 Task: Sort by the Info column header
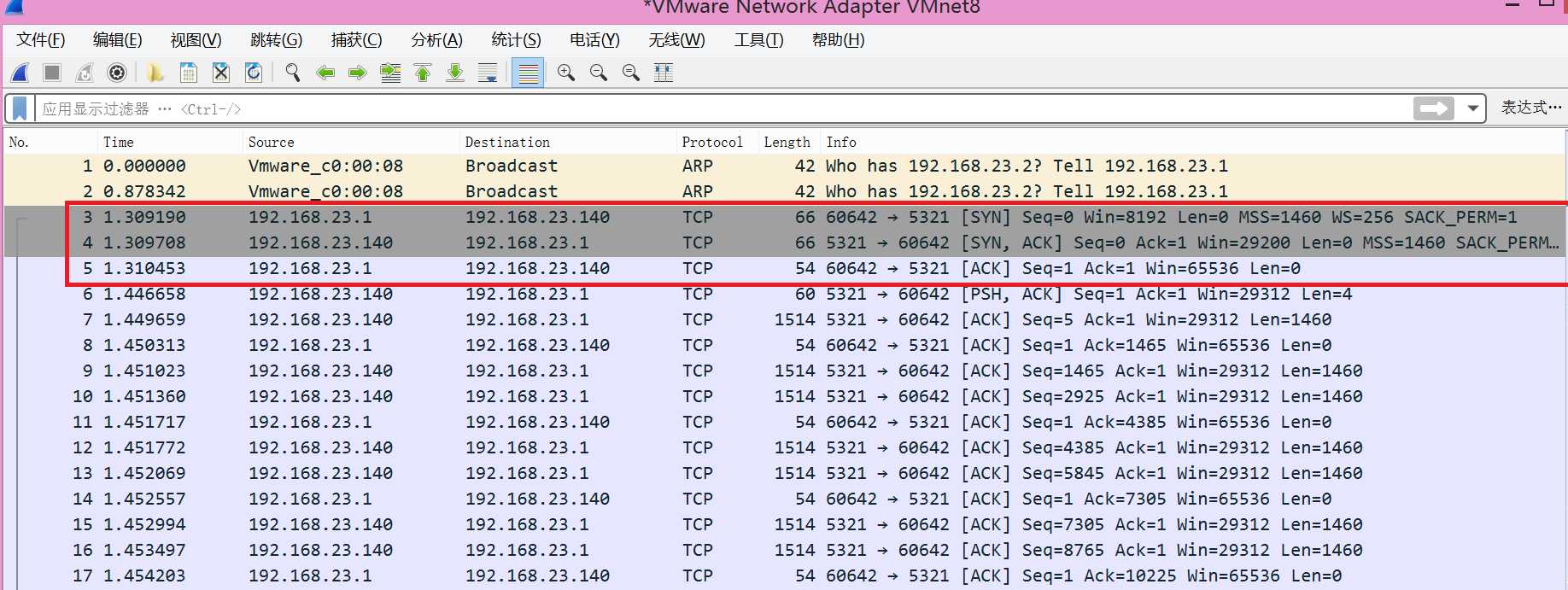click(x=1193, y=142)
